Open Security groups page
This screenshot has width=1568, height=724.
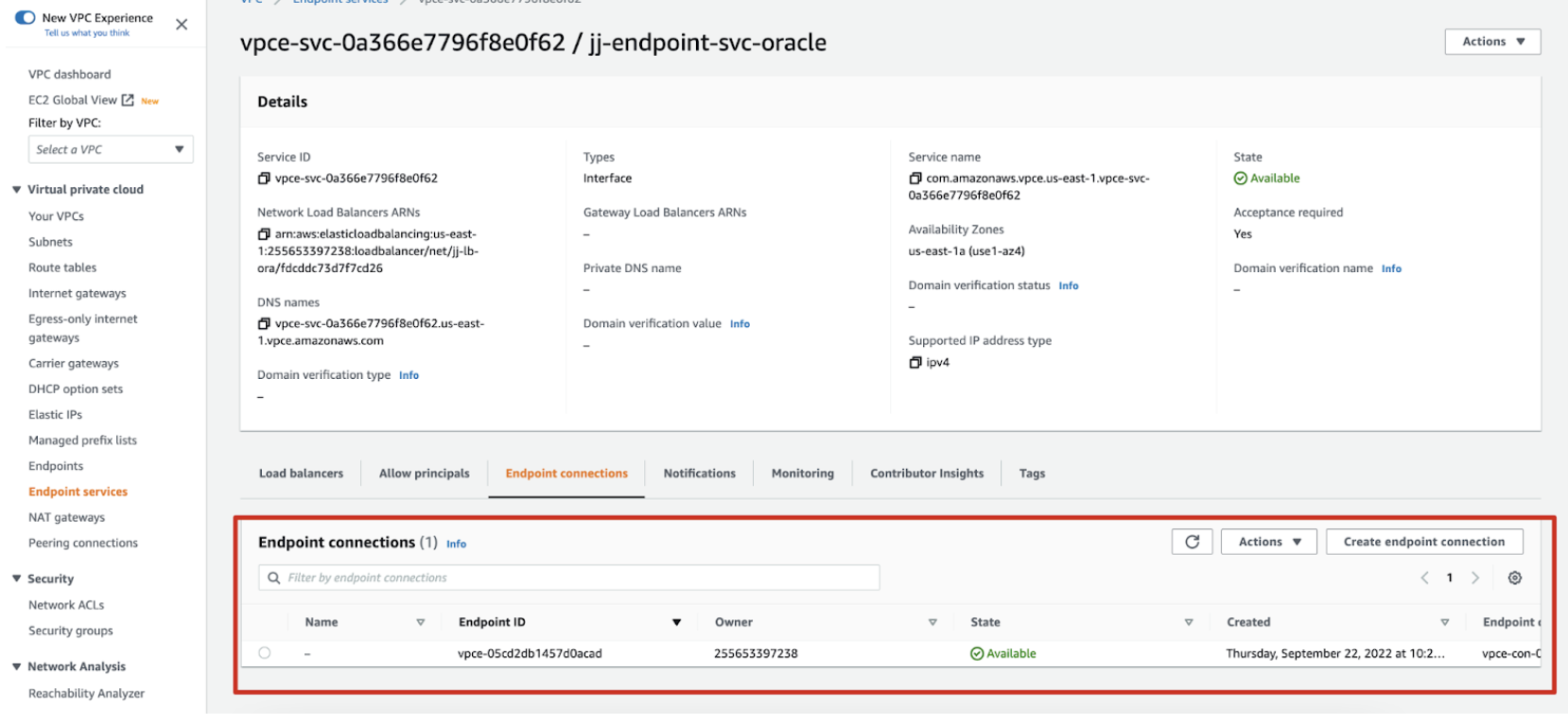coord(70,630)
